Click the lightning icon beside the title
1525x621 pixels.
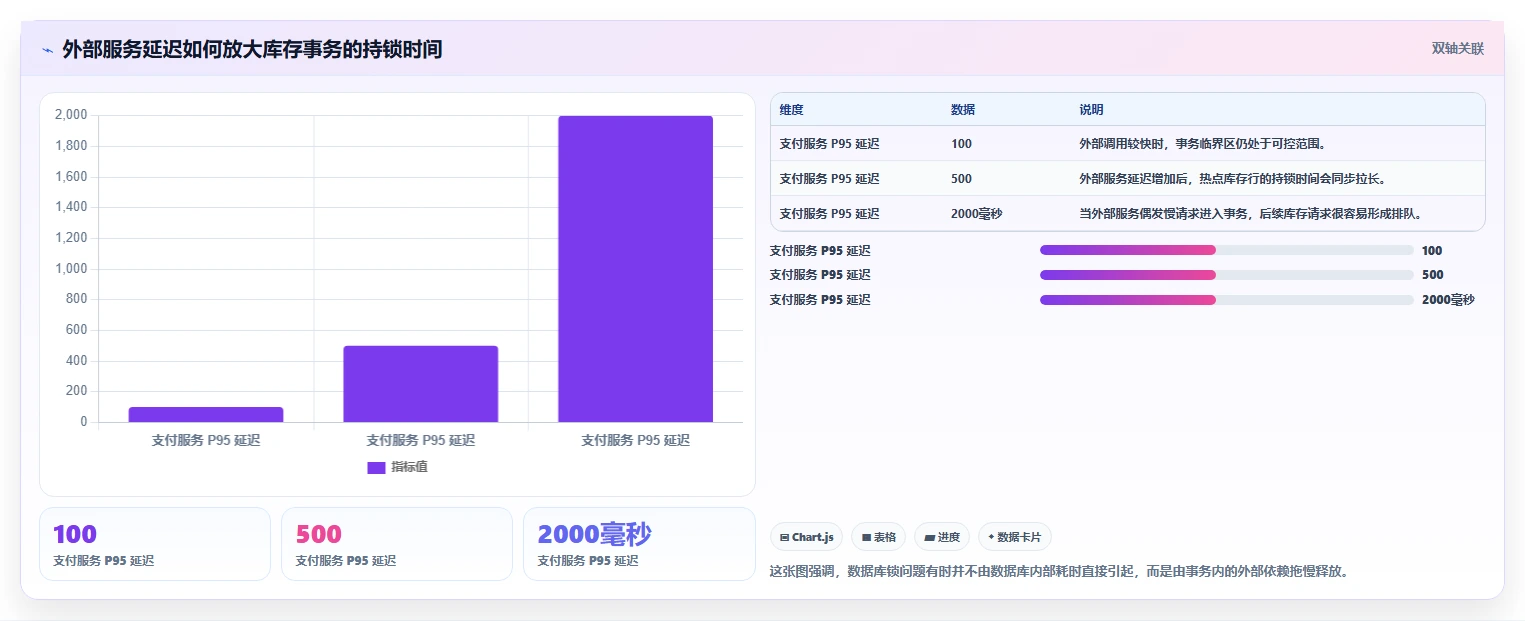coord(48,50)
